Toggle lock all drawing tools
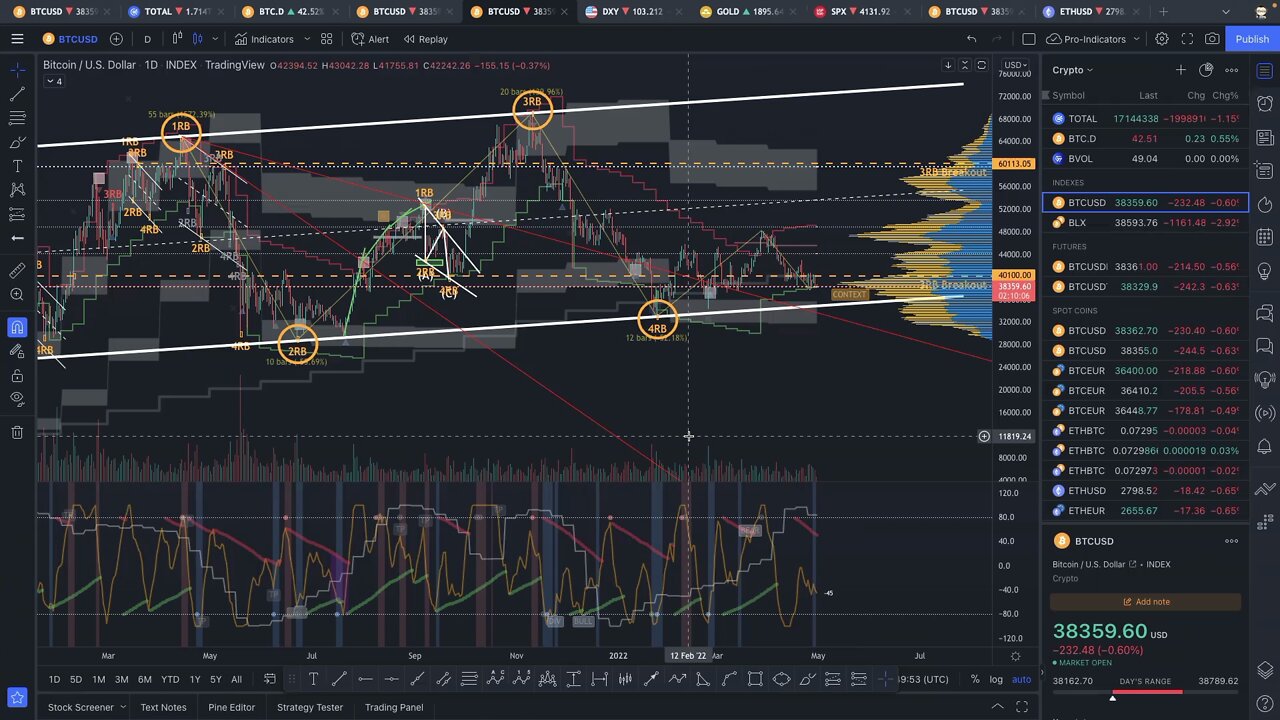Image resolution: width=1280 pixels, height=720 pixels. point(17,375)
